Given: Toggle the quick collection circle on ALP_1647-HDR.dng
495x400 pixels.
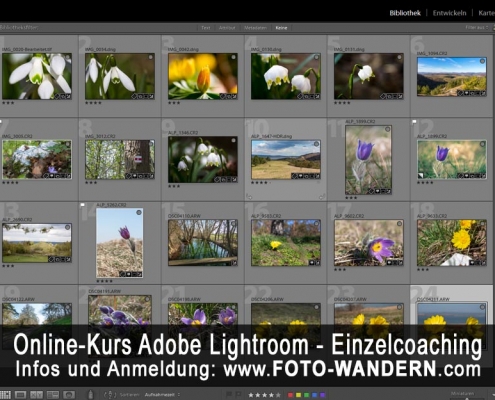Looking at the screenshot, I should click(x=317, y=144).
